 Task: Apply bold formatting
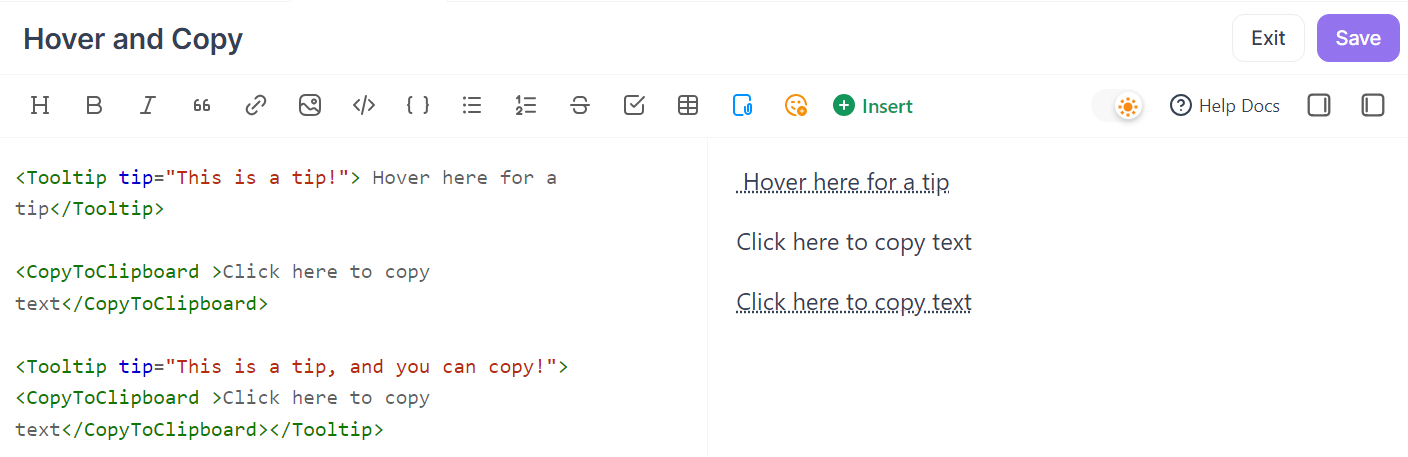tap(94, 105)
